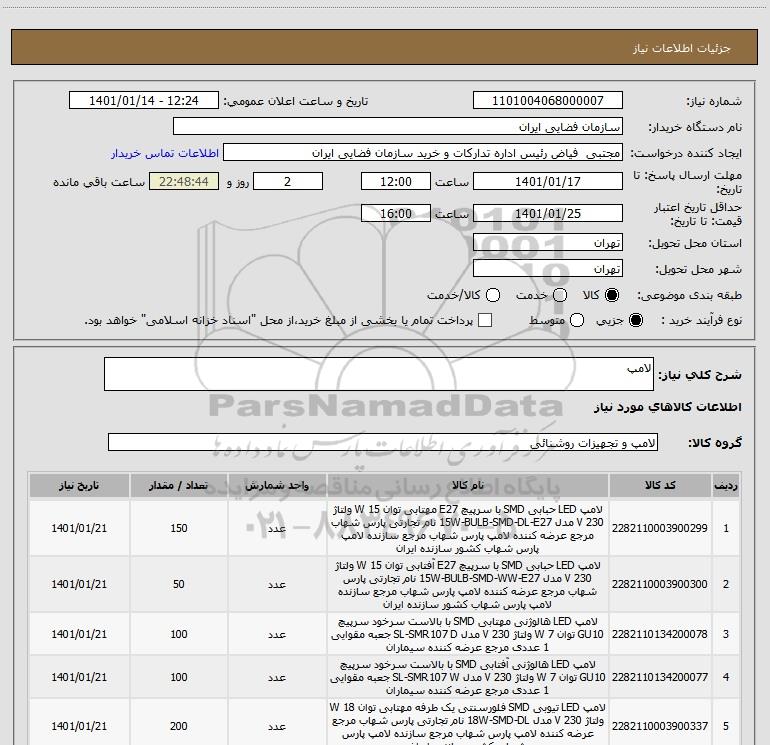
Task: Click the product name in row 1 (15W-BULB-SMD-DL-E27)
Action: [x=468, y=528]
